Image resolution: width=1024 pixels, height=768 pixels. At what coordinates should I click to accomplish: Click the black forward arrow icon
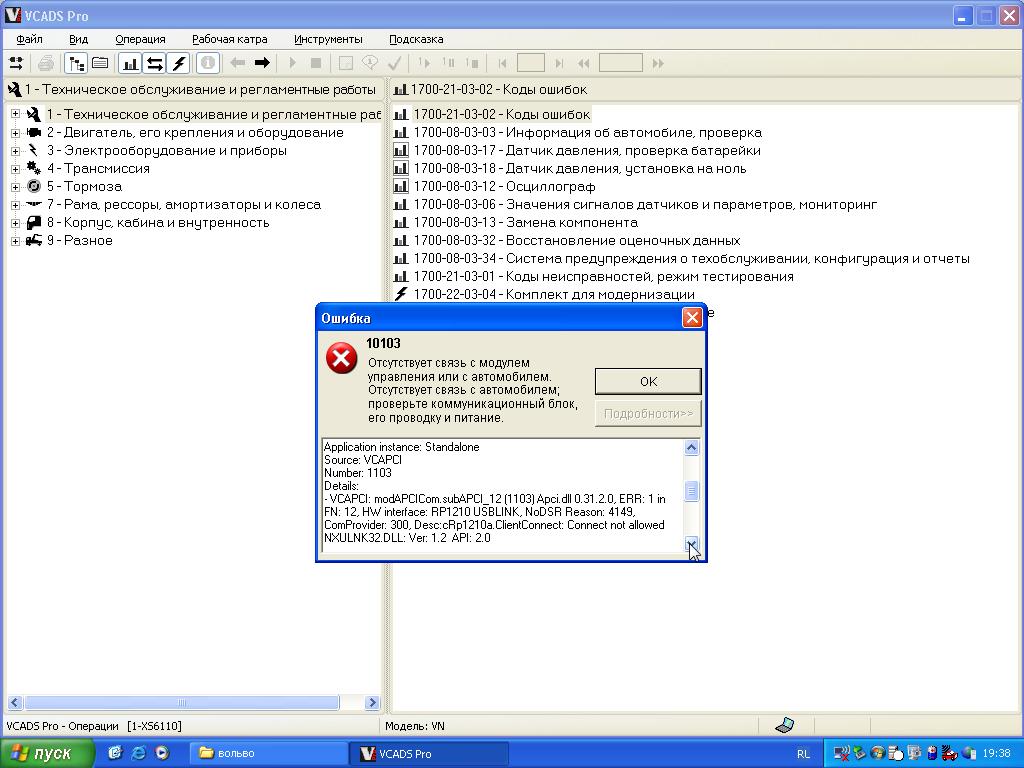point(262,63)
